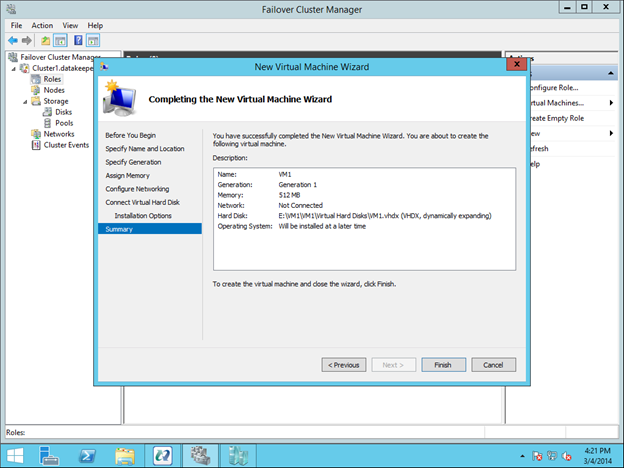Cancel the New Virtual Machine Wizard
The image size is (624, 468).
493,365
